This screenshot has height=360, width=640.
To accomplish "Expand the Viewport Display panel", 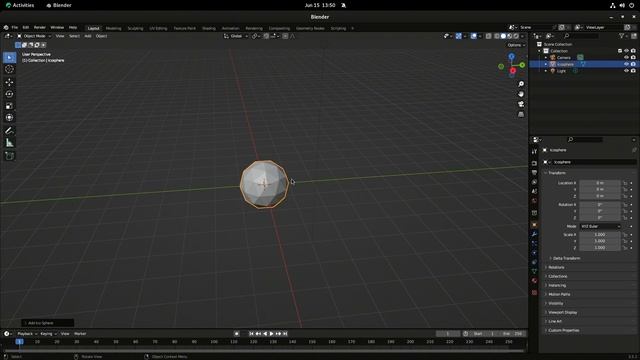I will click(x=561, y=312).
